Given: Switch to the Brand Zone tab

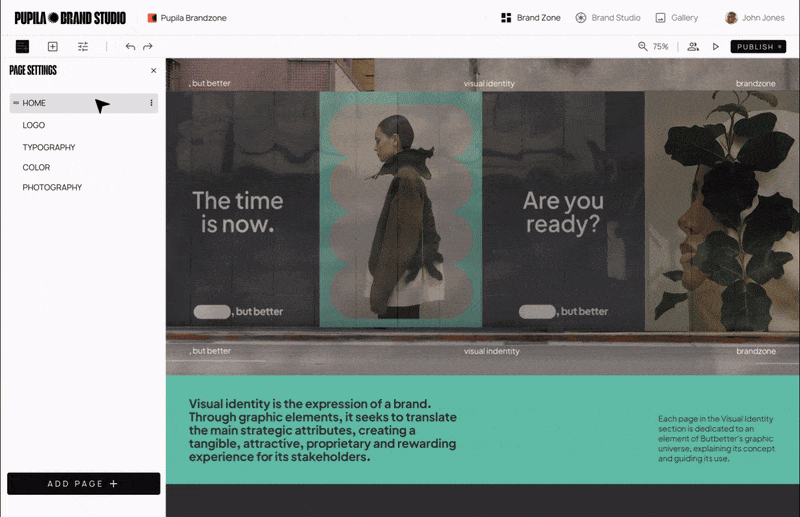Looking at the screenshot, I should coord(531,18).
